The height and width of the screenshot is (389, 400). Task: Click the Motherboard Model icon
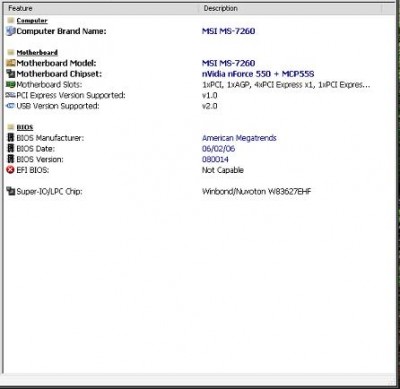[11, 63]
